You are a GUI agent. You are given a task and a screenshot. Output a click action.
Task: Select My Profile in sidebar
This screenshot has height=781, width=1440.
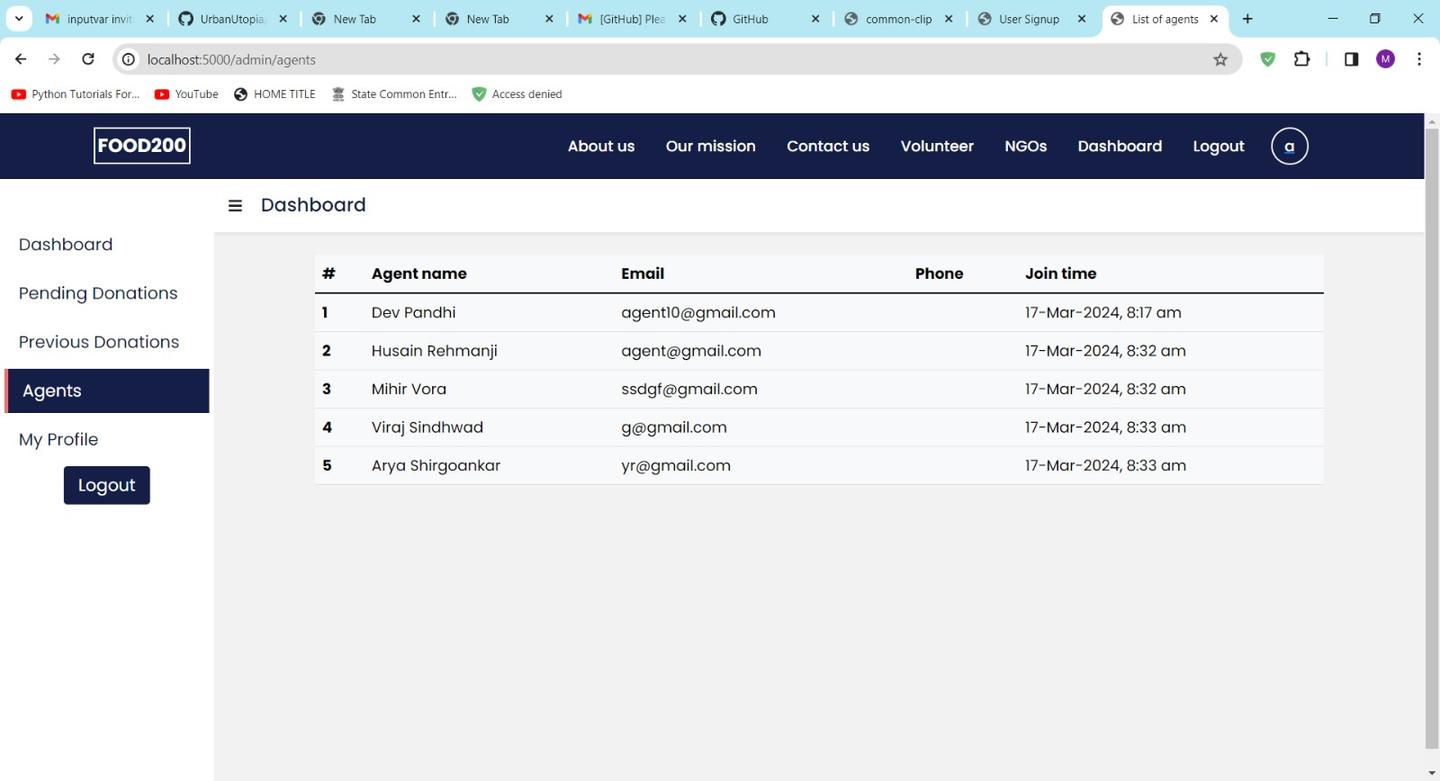(x=58, y=440)
